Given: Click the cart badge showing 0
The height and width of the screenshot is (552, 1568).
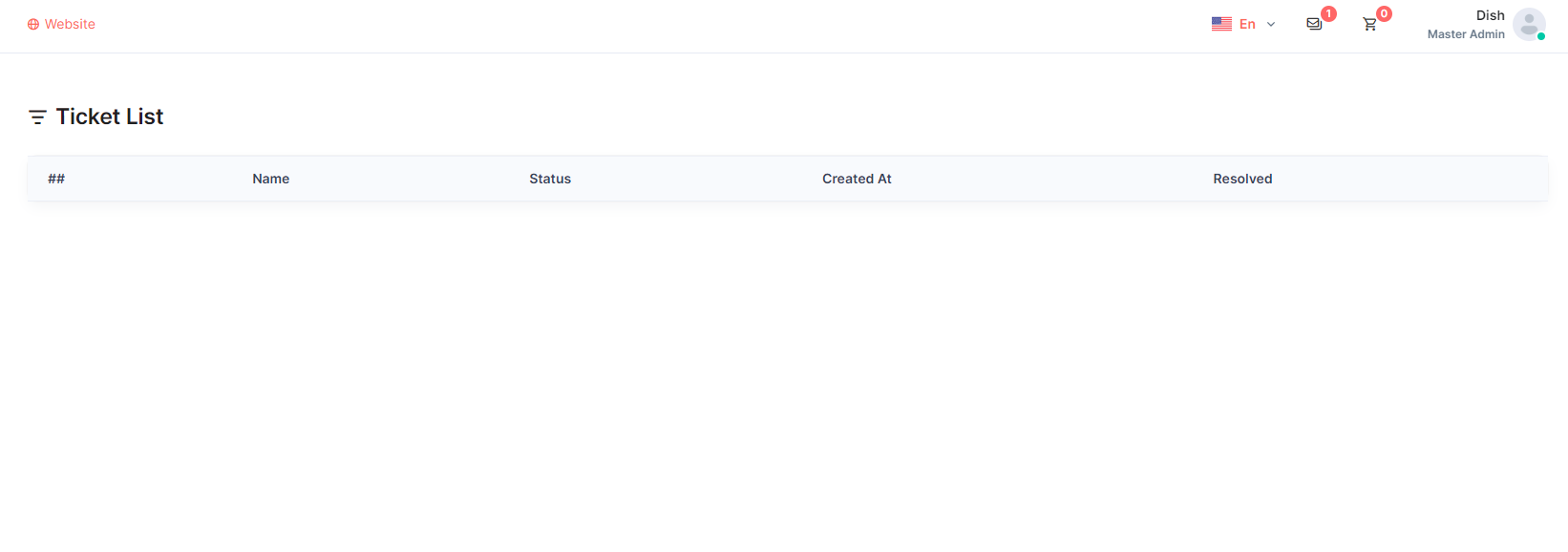Looking at the screenshot, I should (x=1384, y=14).
